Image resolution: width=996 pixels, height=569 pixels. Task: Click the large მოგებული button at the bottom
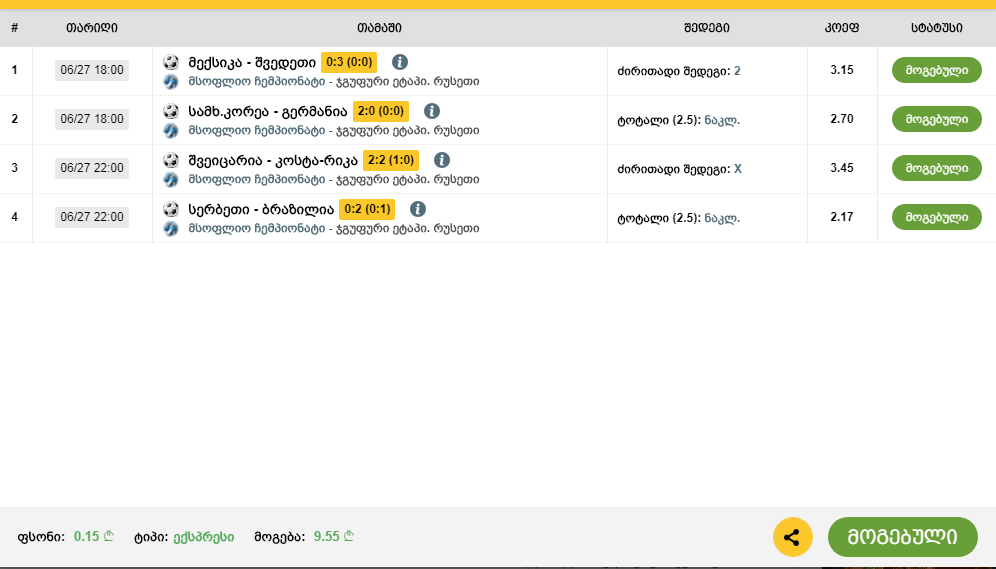pyautogui.click(x=902, y=537)
